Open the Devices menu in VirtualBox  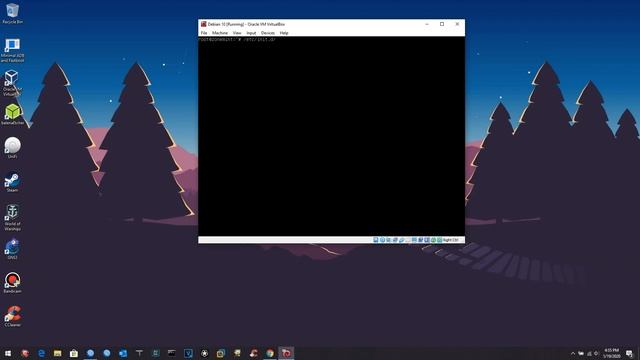[x=268, y=33]
